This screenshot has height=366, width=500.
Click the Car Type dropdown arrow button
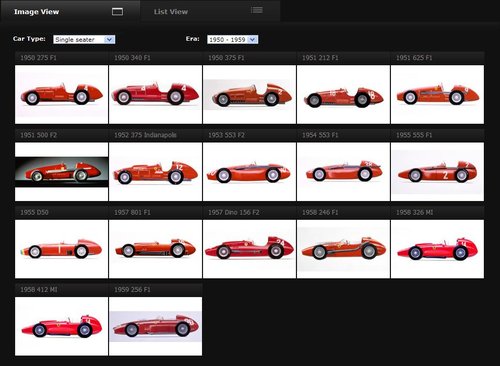pos(110,39)
